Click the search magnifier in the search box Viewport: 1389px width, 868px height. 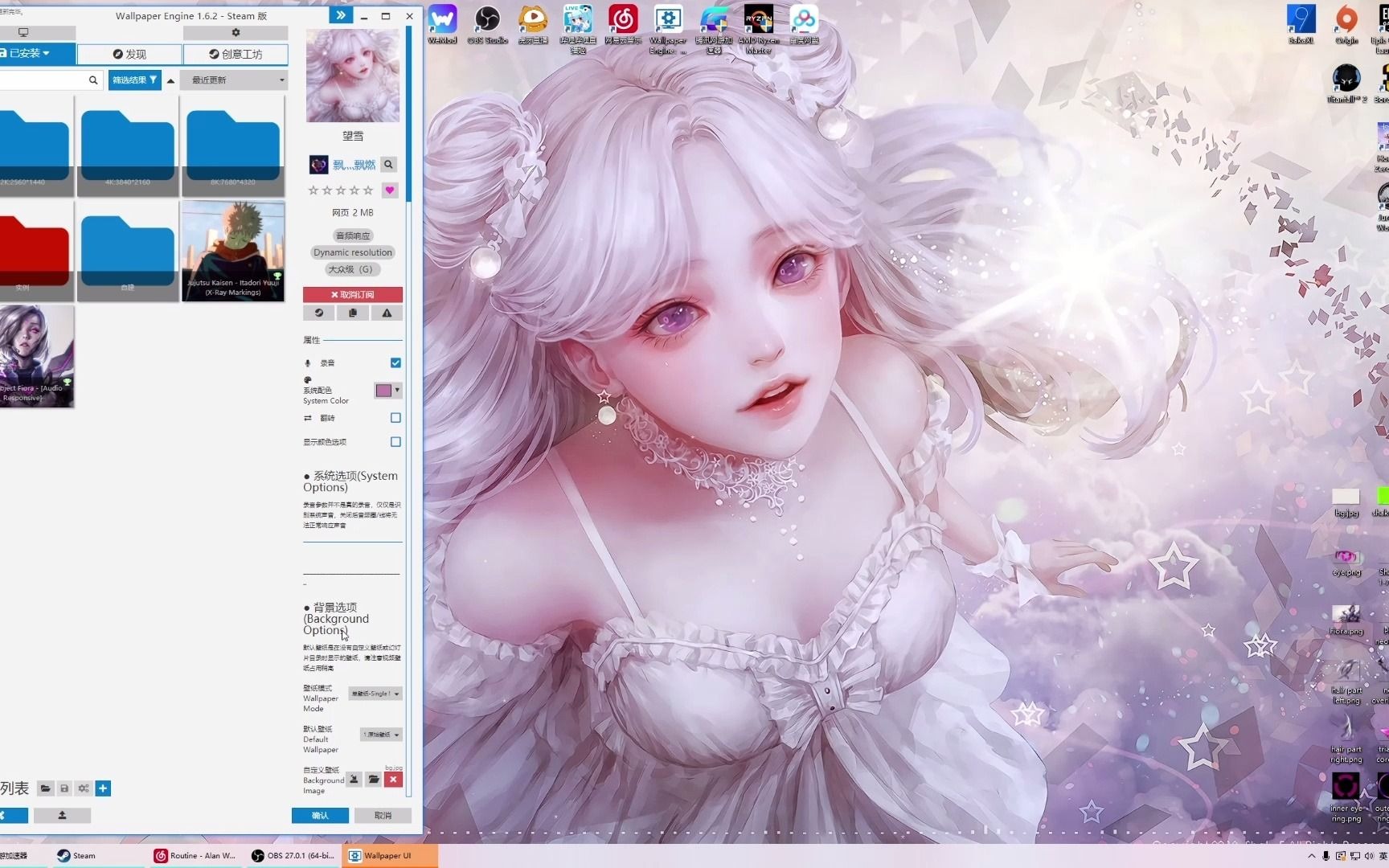[x=93, y=80]
